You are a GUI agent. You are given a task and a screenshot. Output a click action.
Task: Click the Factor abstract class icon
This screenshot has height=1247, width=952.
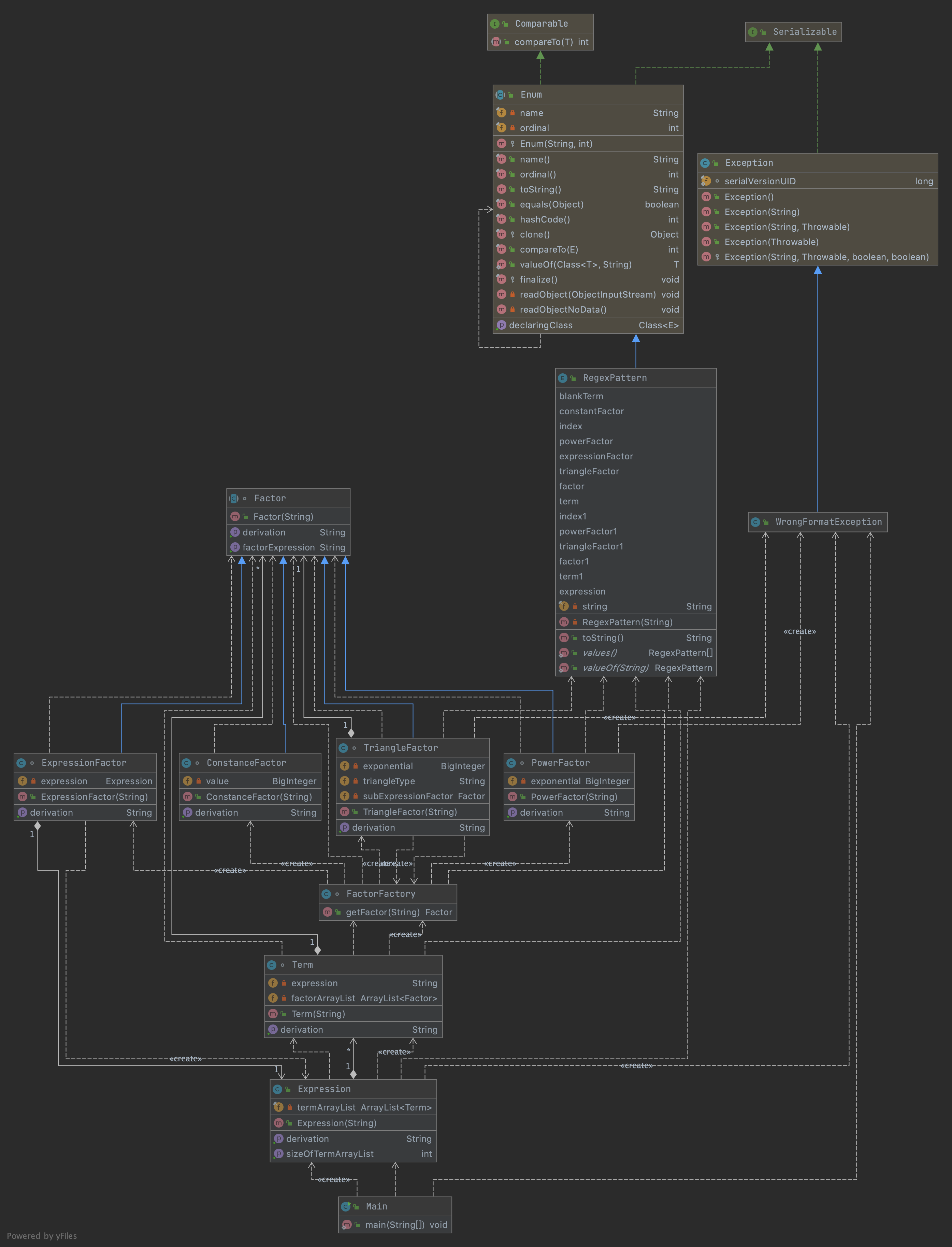(233, 499)
